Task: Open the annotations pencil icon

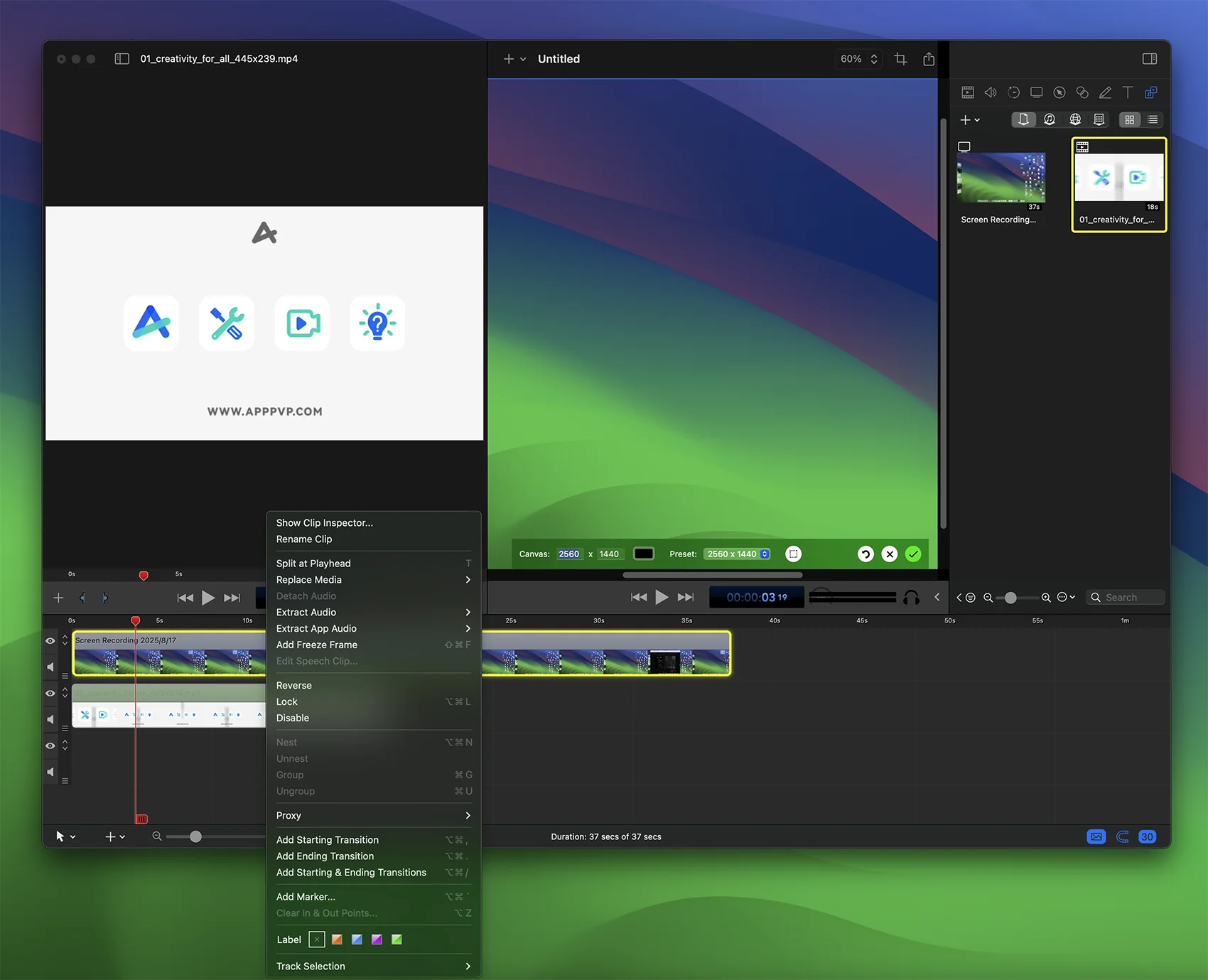Action: (x=1105, y=92)
